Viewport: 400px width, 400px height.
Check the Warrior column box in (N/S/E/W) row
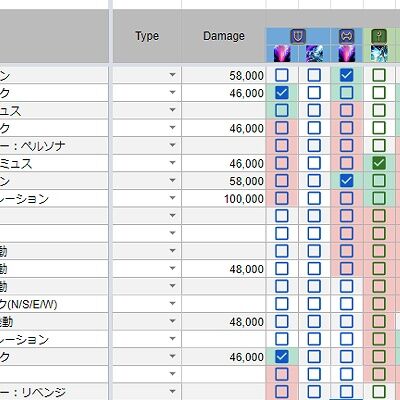click(x=346, y=304)
